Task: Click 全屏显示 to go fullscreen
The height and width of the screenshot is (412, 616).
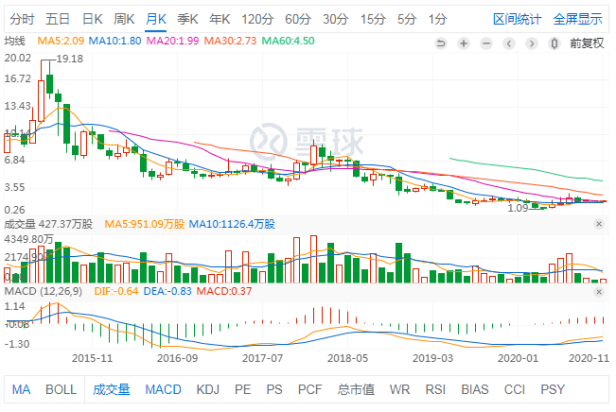Action: point(578,19)
